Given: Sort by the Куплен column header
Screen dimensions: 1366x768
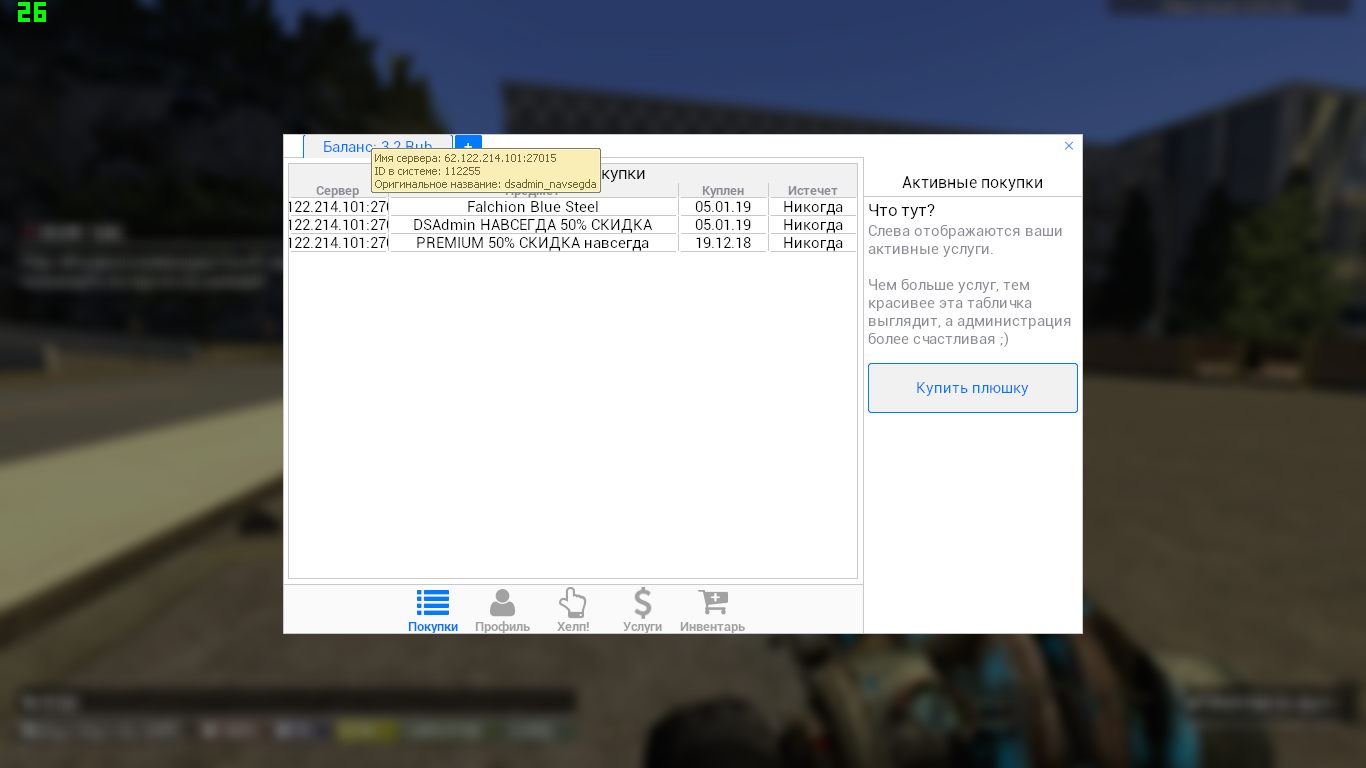Looking at the screenshot, I should (x=722, y=190).
